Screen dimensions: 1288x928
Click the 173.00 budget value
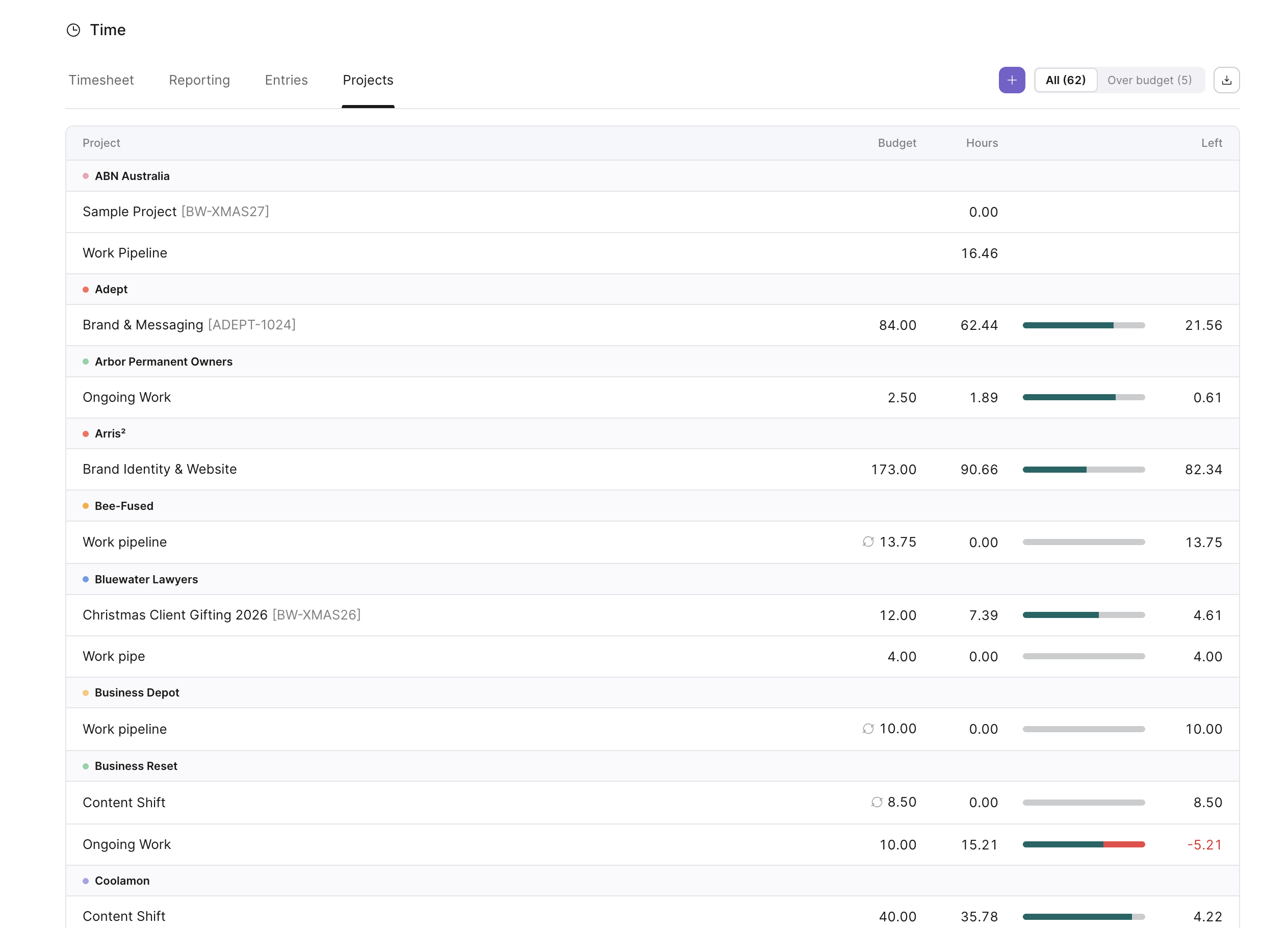[893, 470]
